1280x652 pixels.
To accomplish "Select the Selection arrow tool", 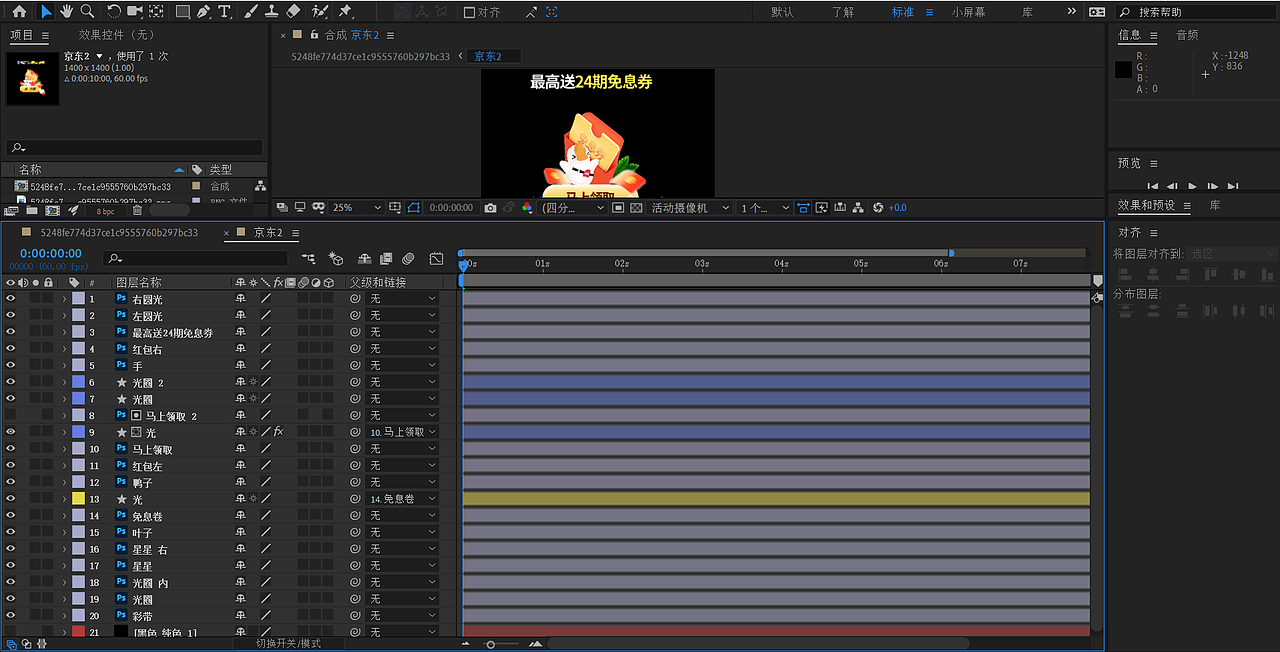I will tap(46, 12).
